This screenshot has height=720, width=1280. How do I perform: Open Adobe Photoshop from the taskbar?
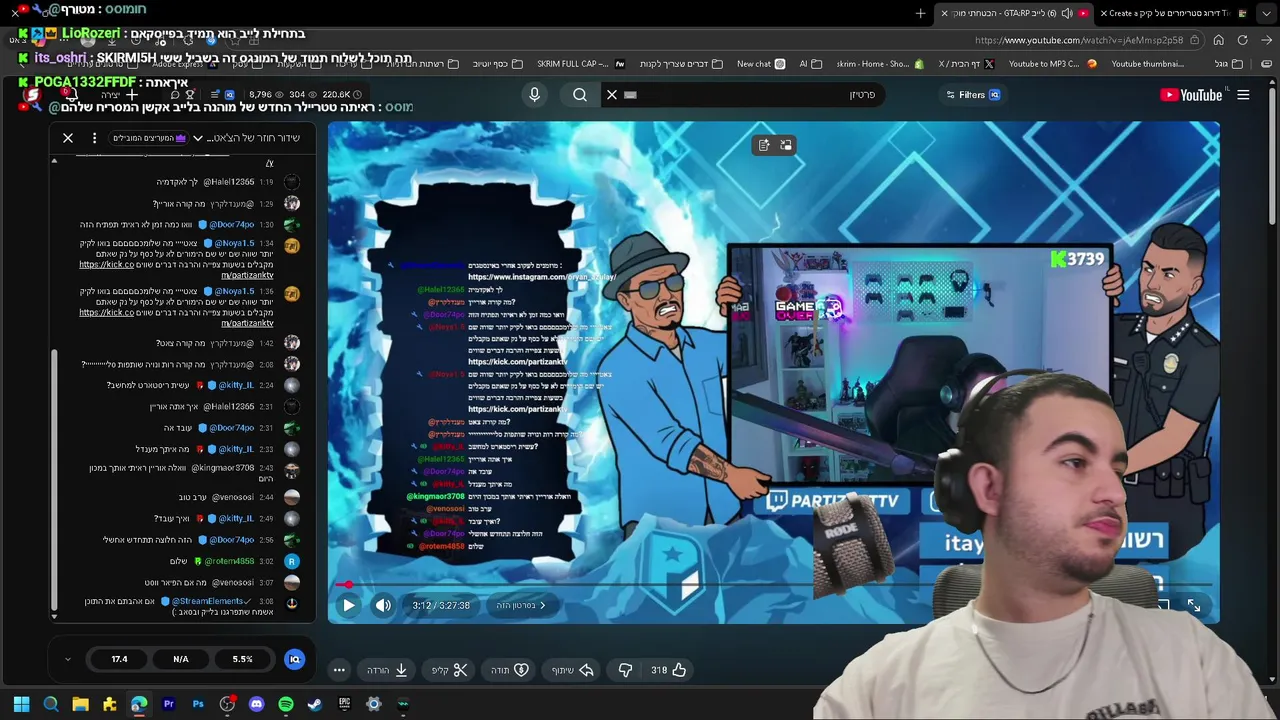coord(198,704)
